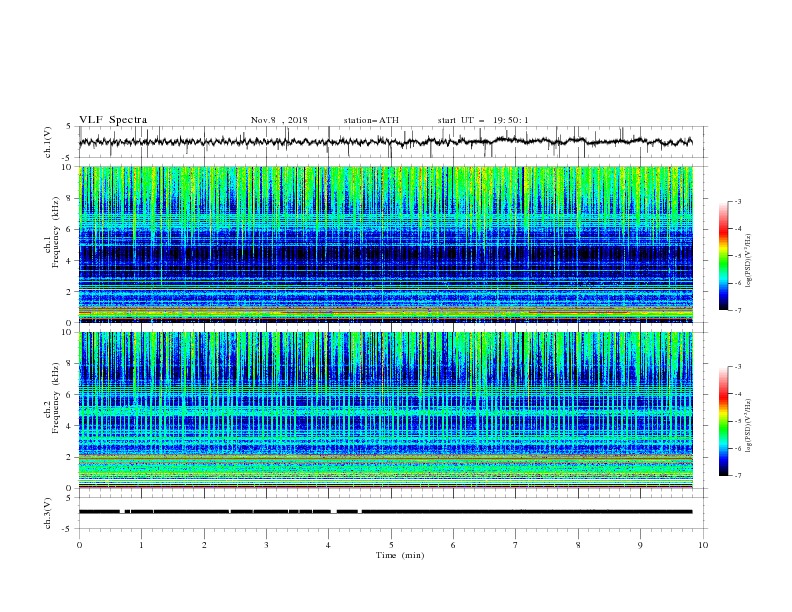Click the "station=ATH" header label
The width and height of the screenshot is (792, 612).
click(371, 120)
